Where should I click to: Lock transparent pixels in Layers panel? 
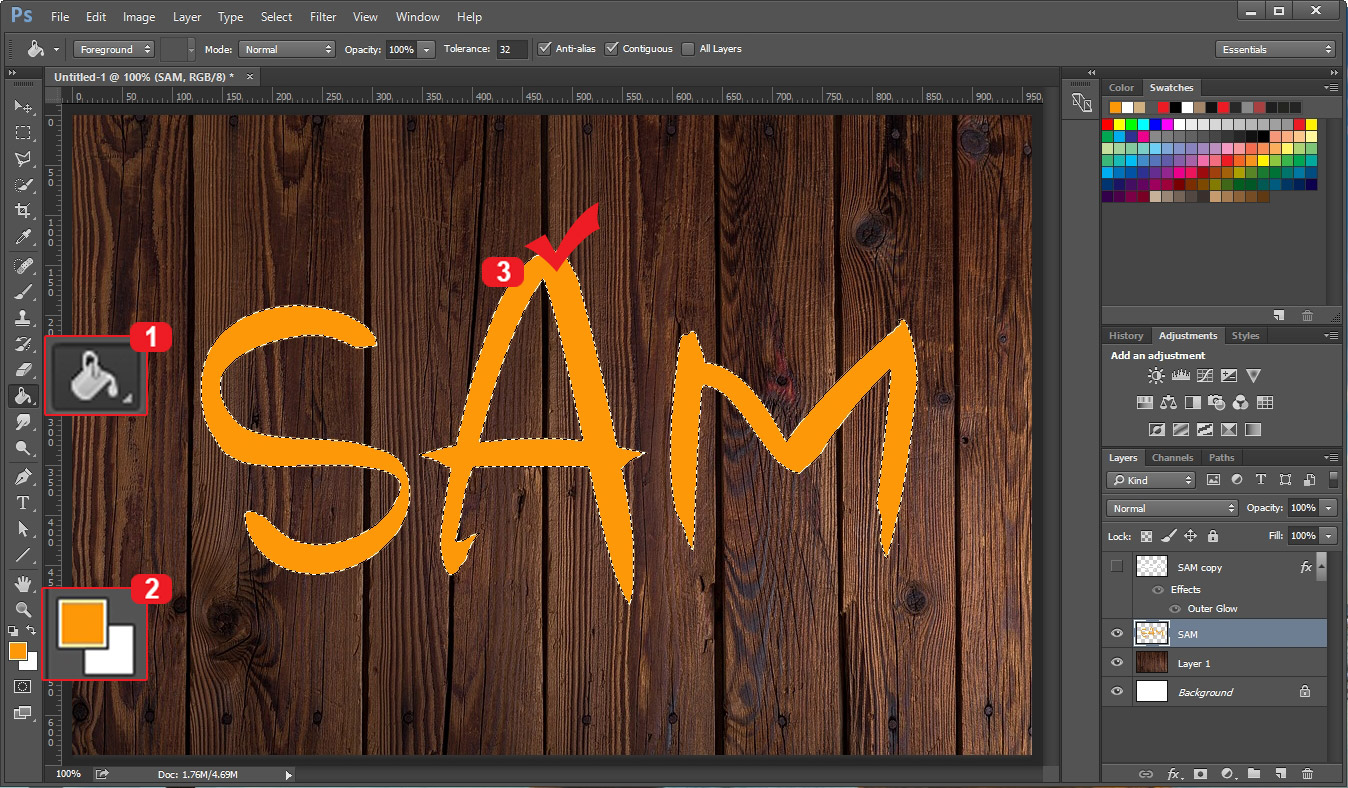pos(1146,536)
